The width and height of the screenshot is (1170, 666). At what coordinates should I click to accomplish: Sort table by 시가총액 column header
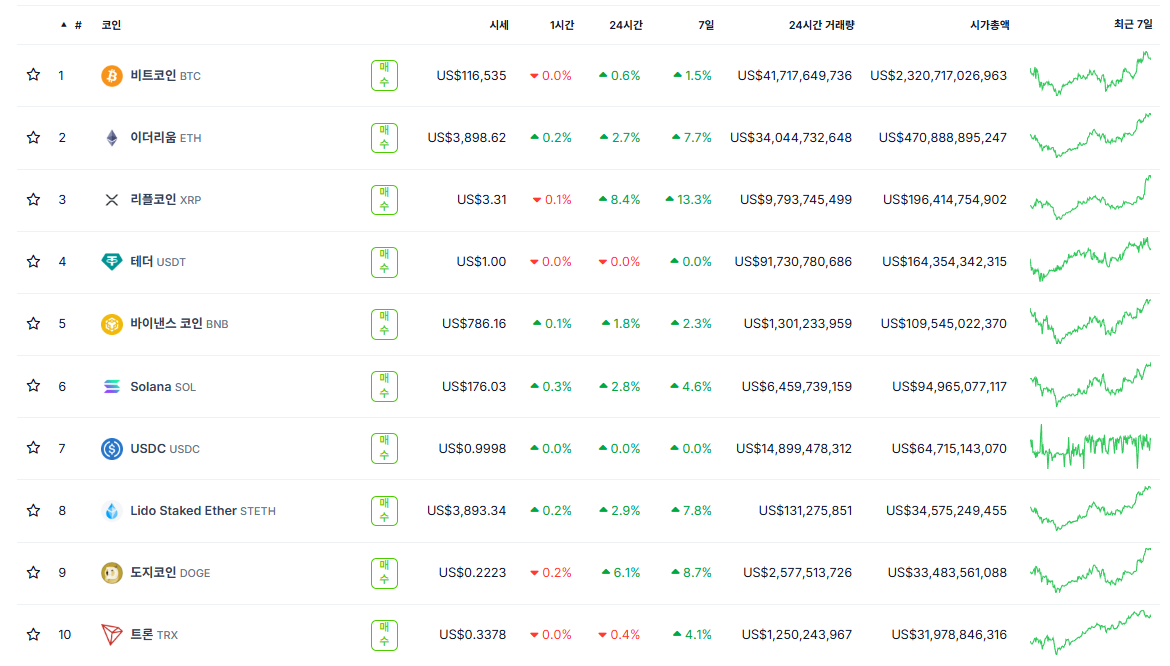[989, 25]
